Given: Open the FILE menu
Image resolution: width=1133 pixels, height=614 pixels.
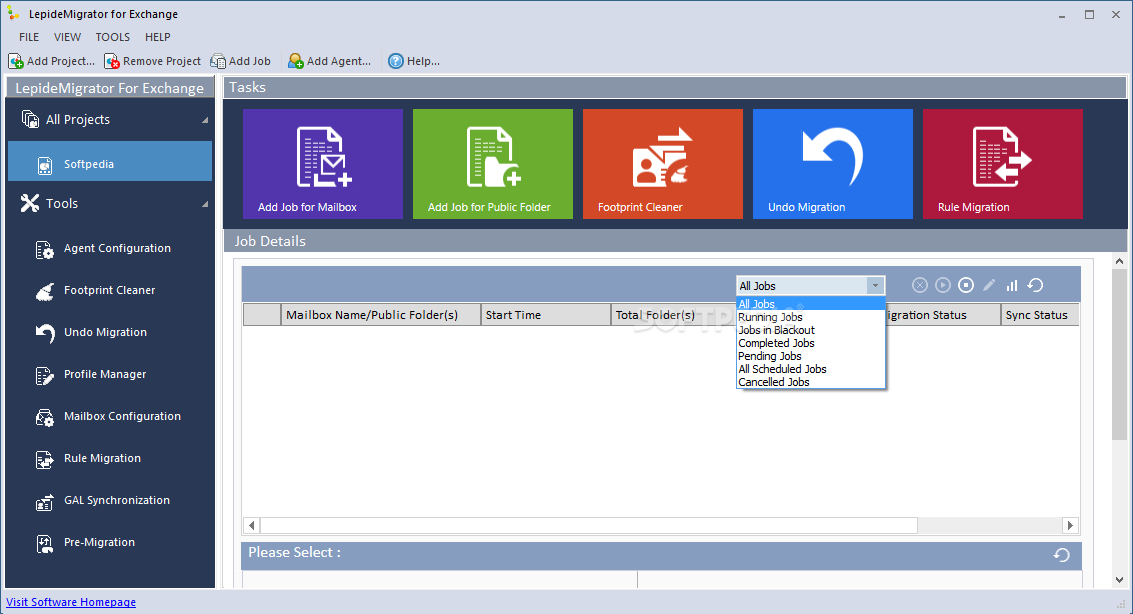Looking at the screenshot, I should [29, 37].
